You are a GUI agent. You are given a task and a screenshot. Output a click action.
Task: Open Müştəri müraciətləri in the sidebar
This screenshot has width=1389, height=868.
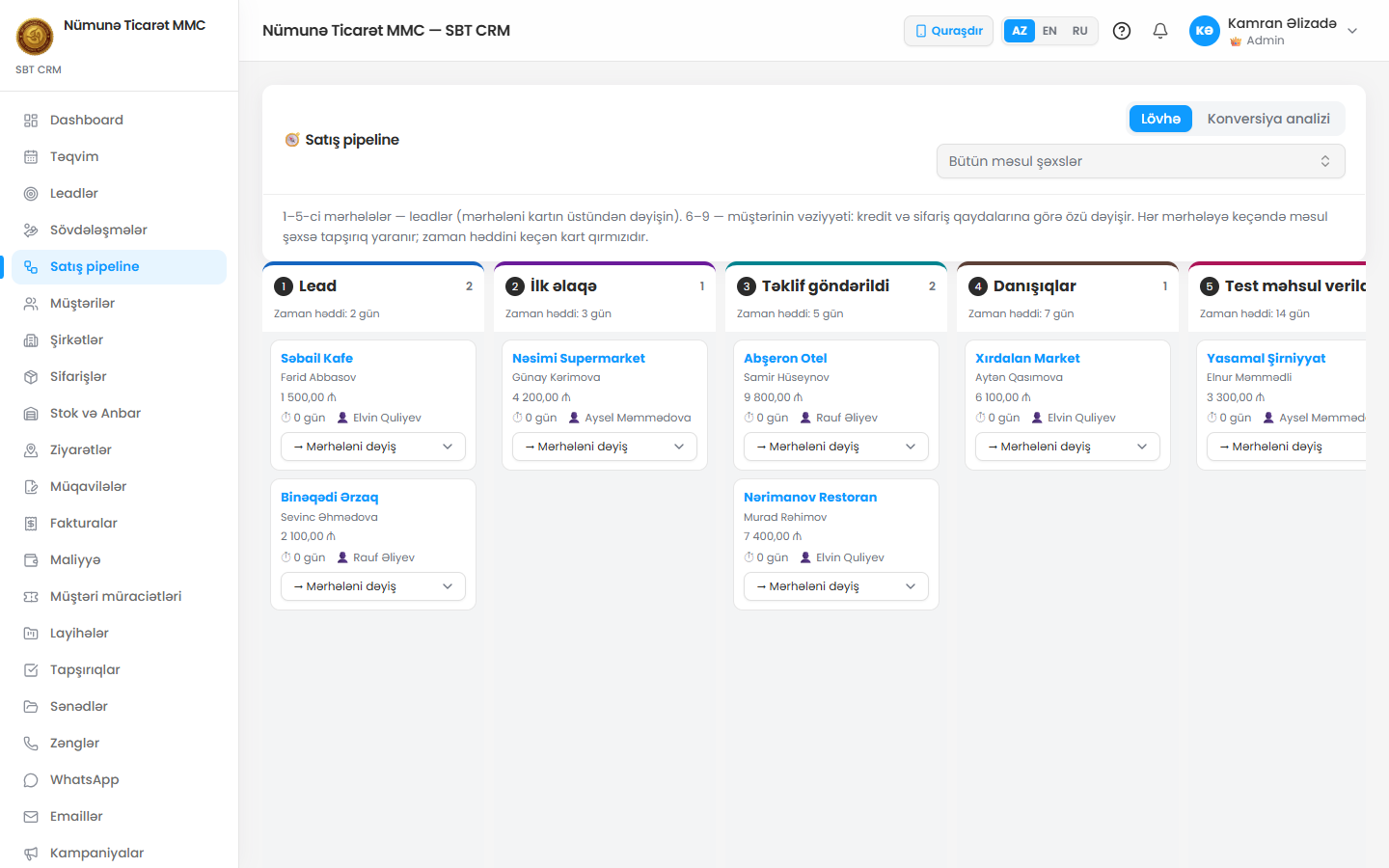[120, 597]
